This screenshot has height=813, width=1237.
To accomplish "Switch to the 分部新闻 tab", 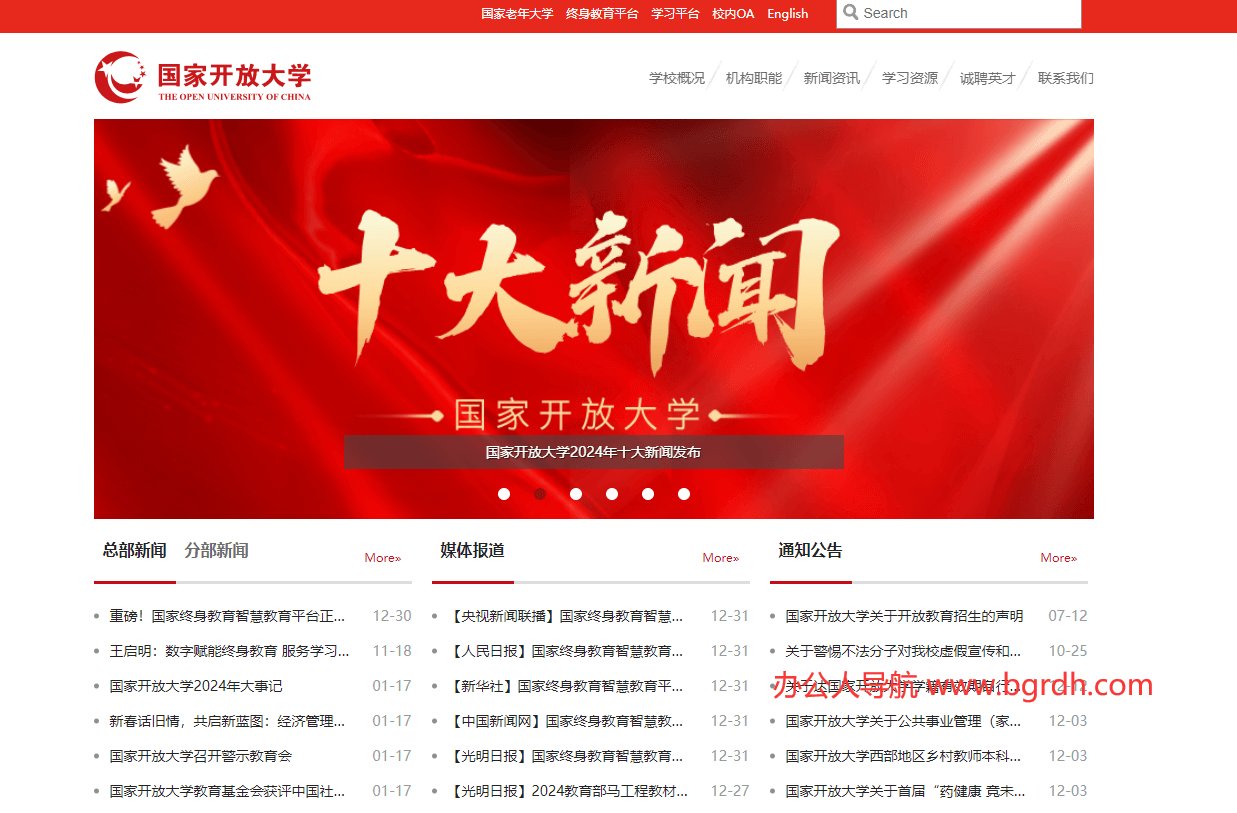I will (217, 550).
